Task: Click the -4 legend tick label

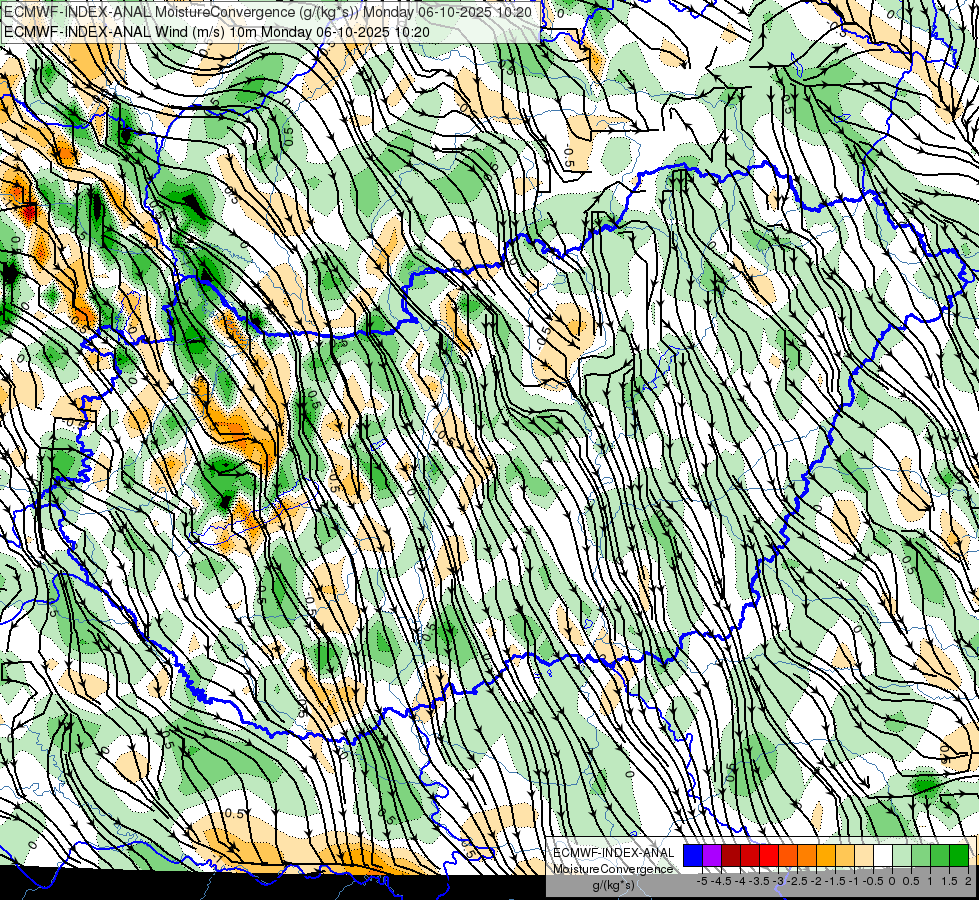Action: [x=740, y=881]
